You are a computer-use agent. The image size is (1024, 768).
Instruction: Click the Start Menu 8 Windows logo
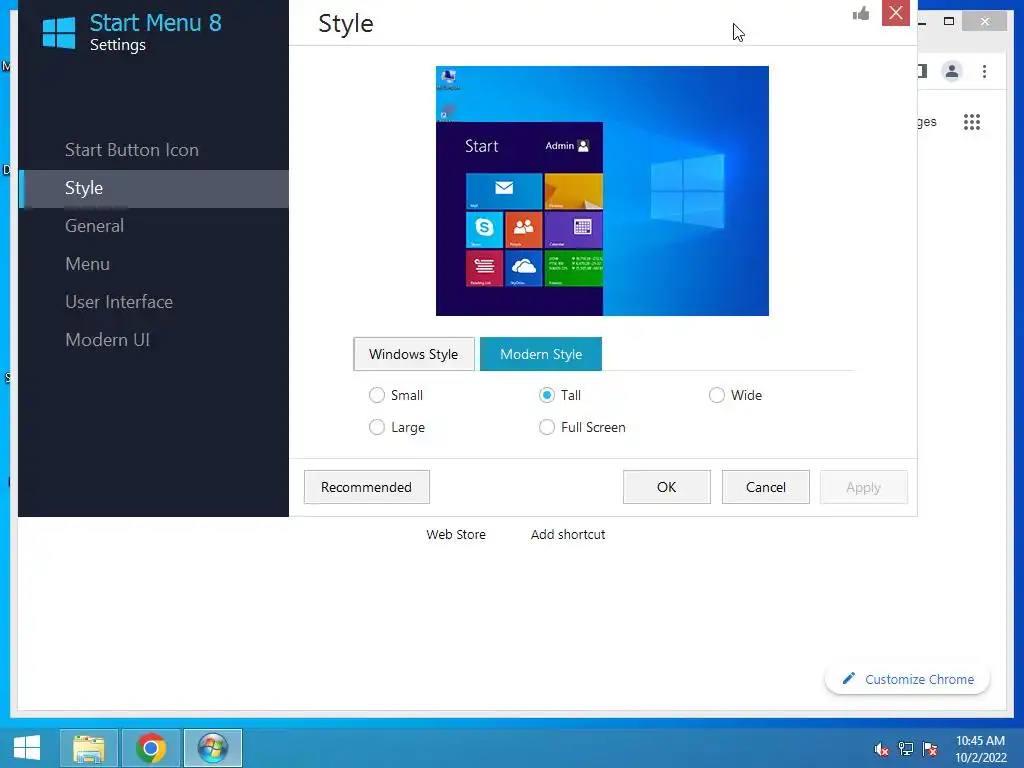coord(59,33)
